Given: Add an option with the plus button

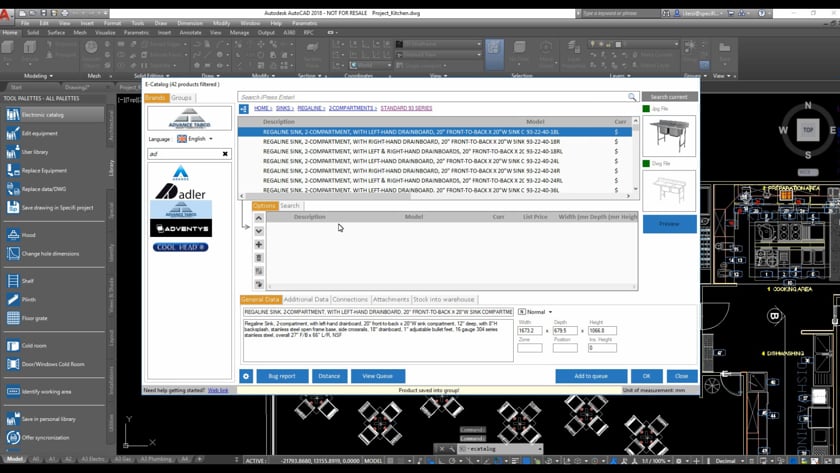Looking at the screenshot, I should point(259,244).
